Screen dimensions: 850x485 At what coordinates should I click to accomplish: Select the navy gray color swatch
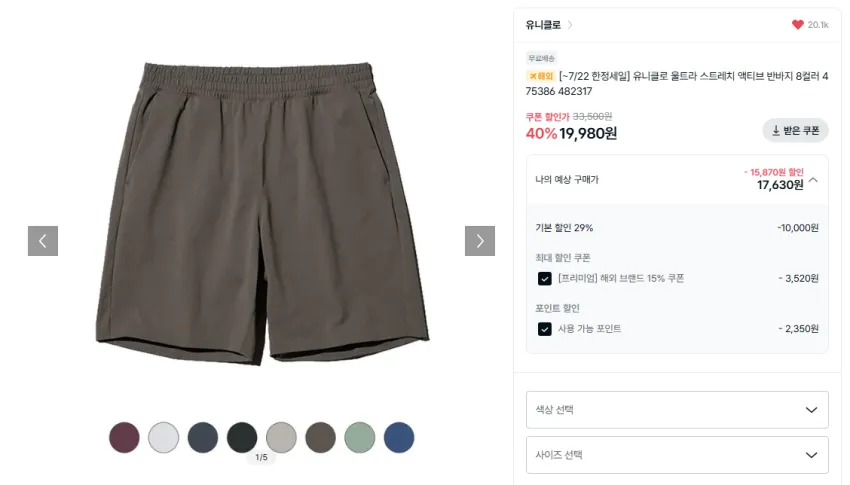203,437
